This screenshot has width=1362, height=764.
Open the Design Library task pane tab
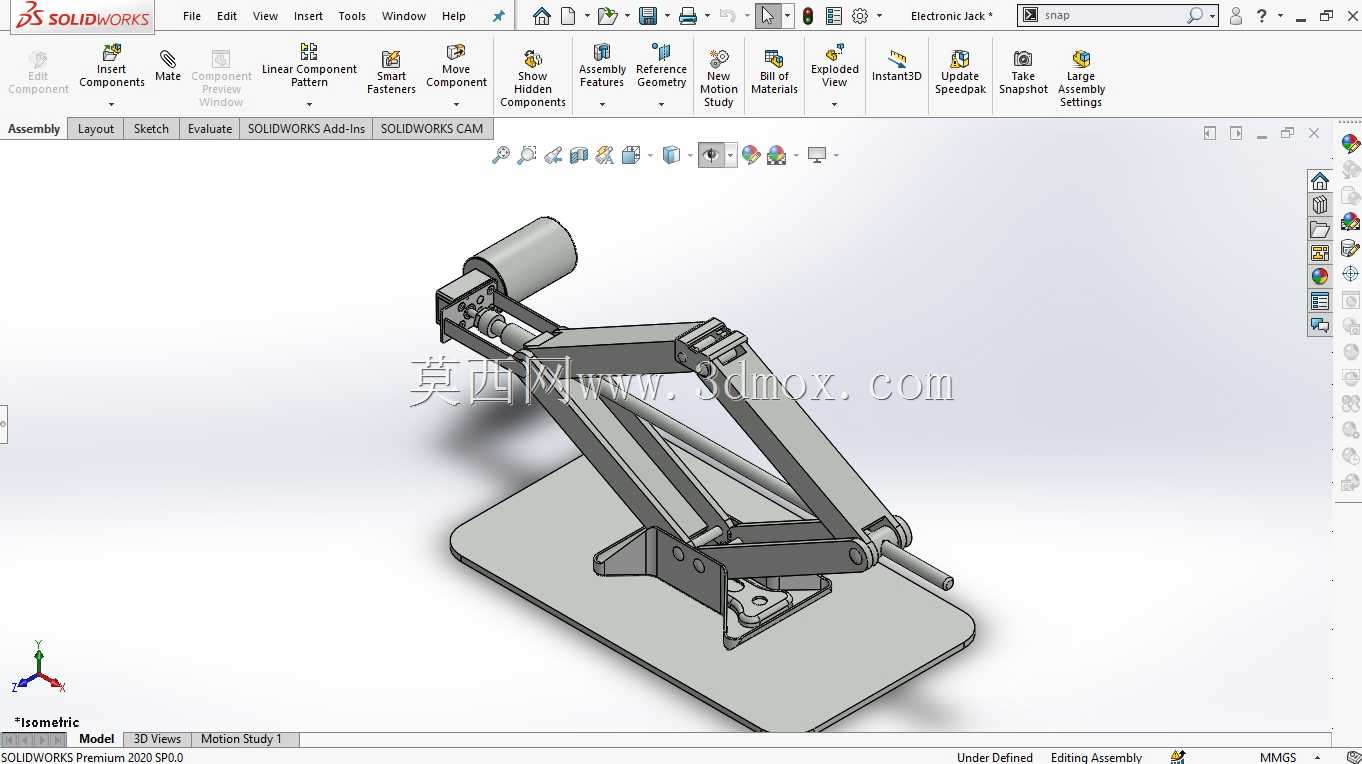point(1320,205)
